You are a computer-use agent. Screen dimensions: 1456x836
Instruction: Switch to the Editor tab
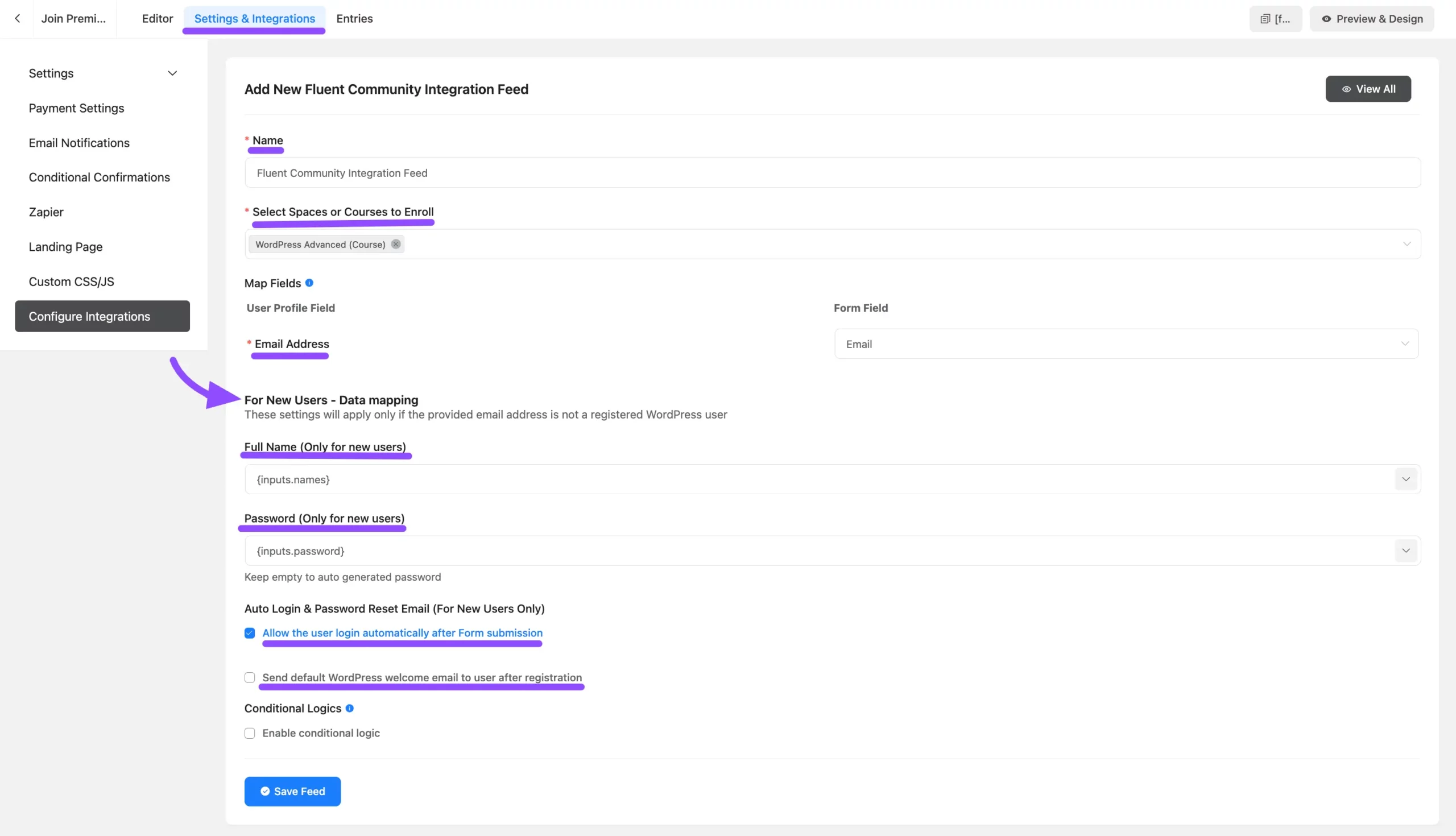pos(158,18)
